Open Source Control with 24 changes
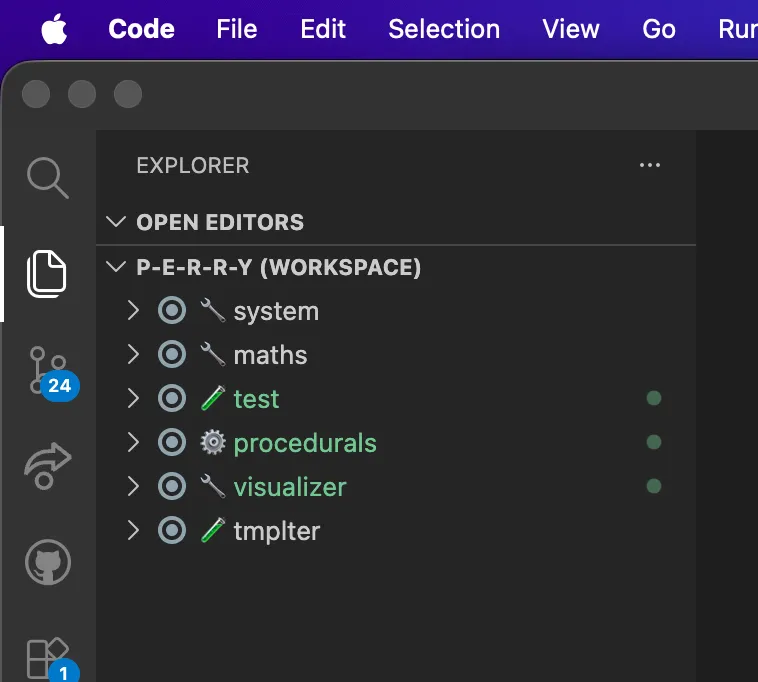Screen dimensions: 758x682 [x=52, y=373]
